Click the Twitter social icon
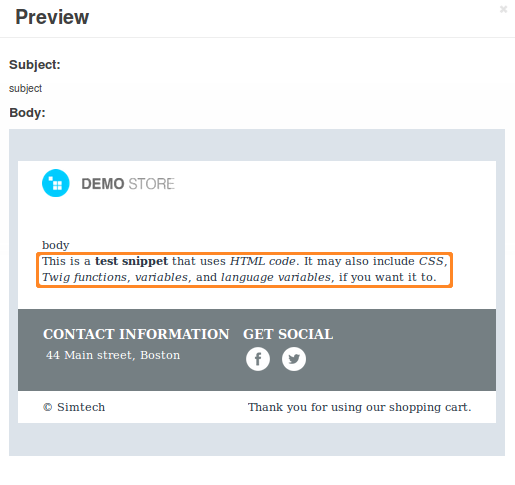 (294, 359)
